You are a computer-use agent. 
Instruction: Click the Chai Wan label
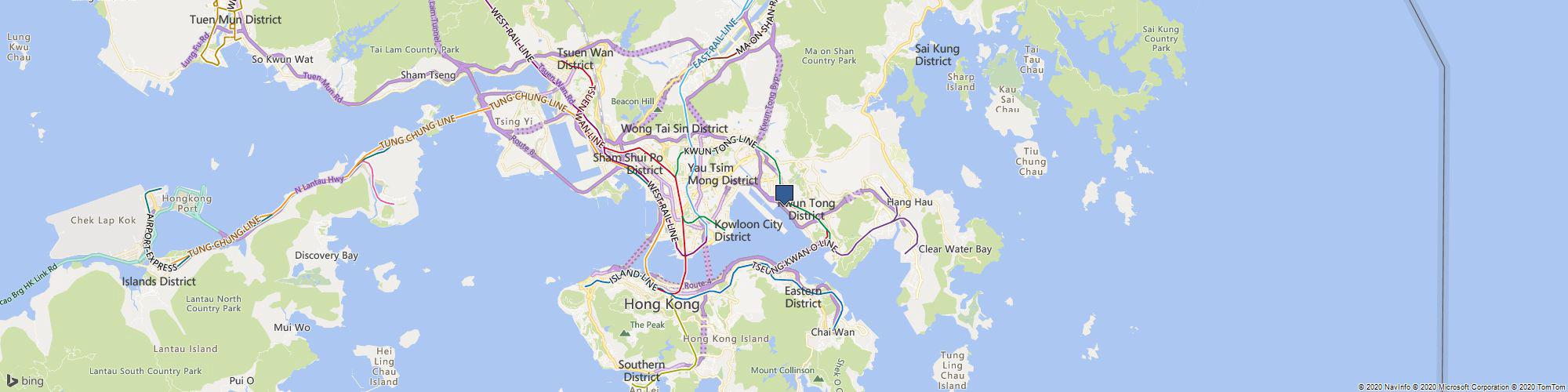tap(833, 332)
